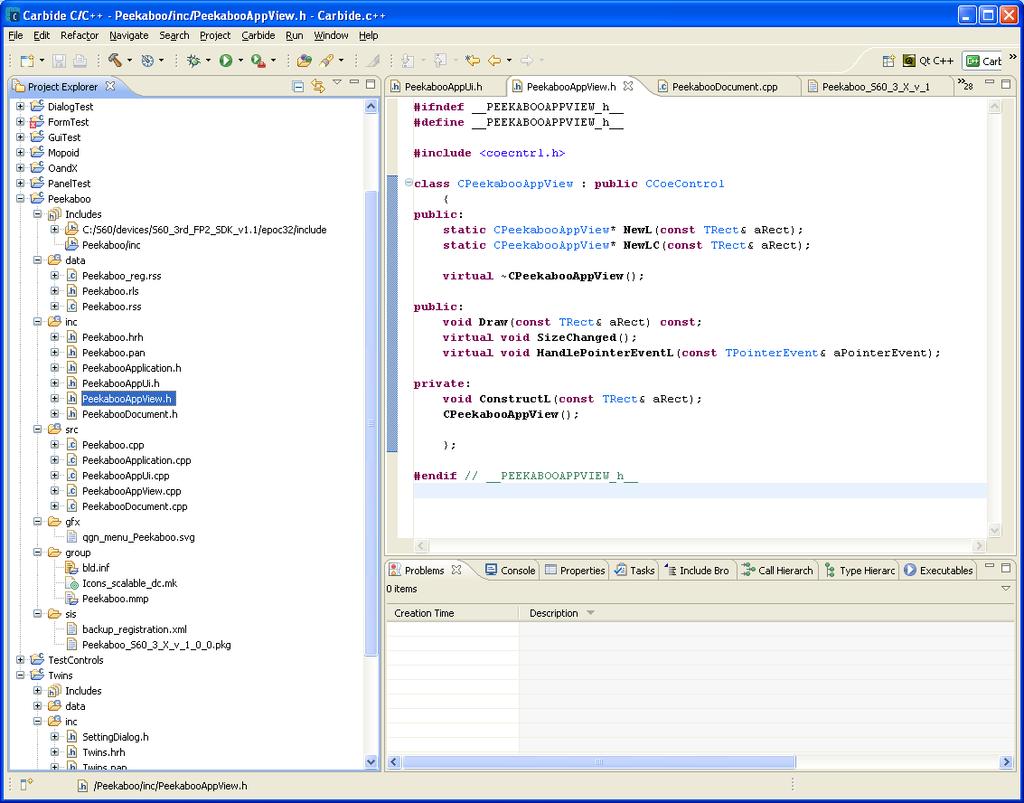Select bld.inf file in the tree

[x=95, y=567]
